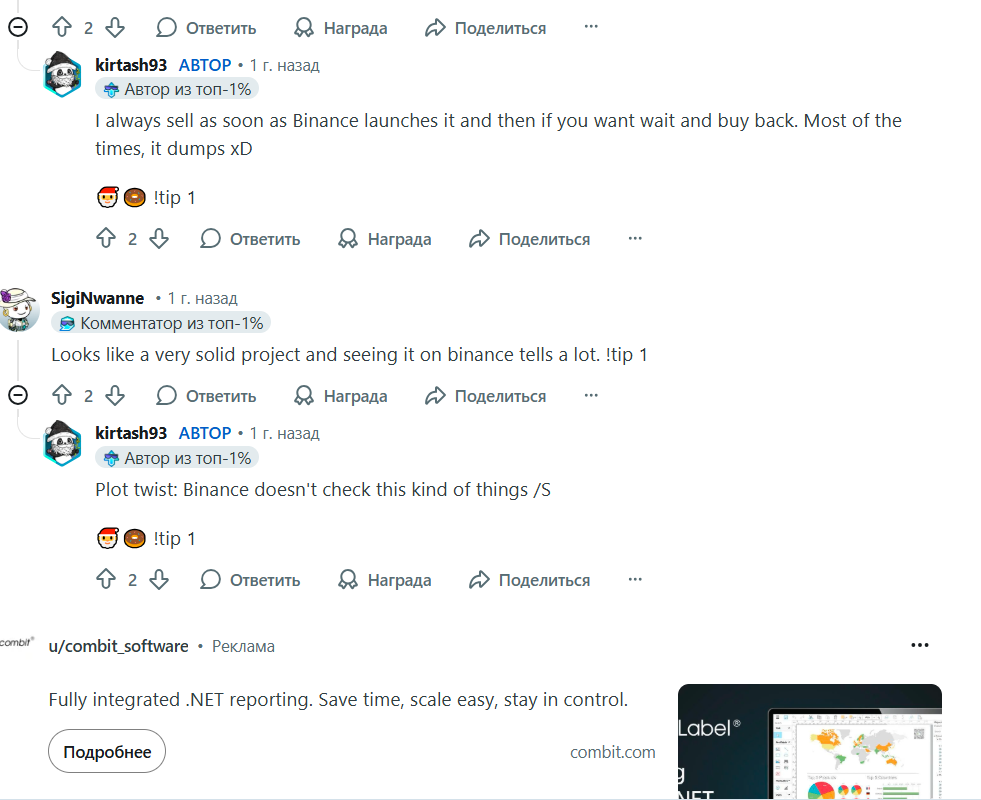Image resolution: width=981 pixels, height=800 pixels.
Task: Click Share icon under the "Plot twist" reply
Action: click(x=479, y=580)
